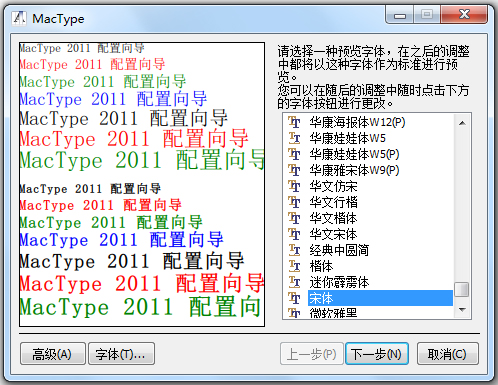Click the highlighted 宋体 font entry

[380, 298]
